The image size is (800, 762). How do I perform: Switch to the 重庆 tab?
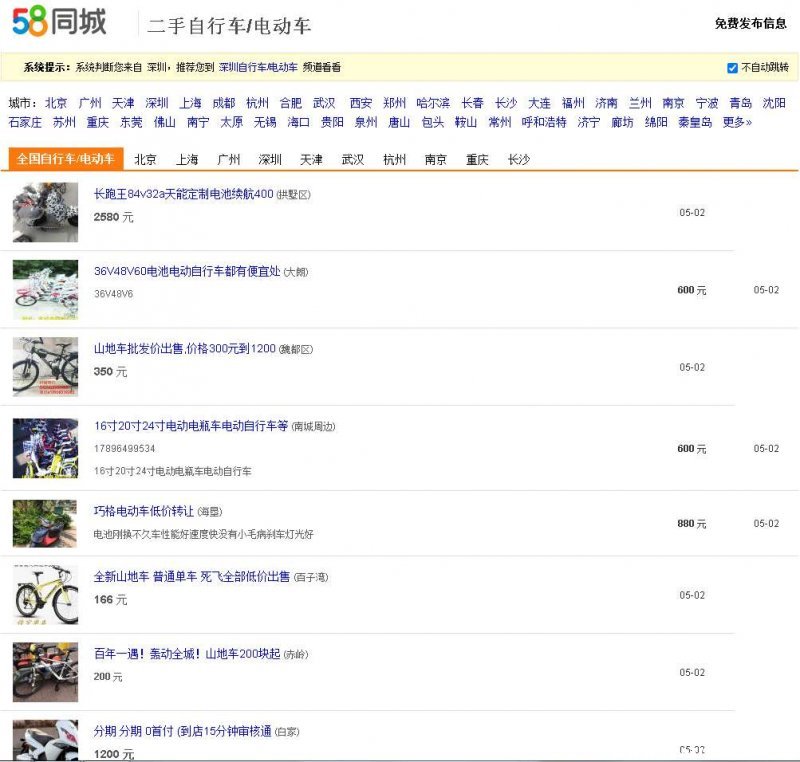(x=476, y=160)
